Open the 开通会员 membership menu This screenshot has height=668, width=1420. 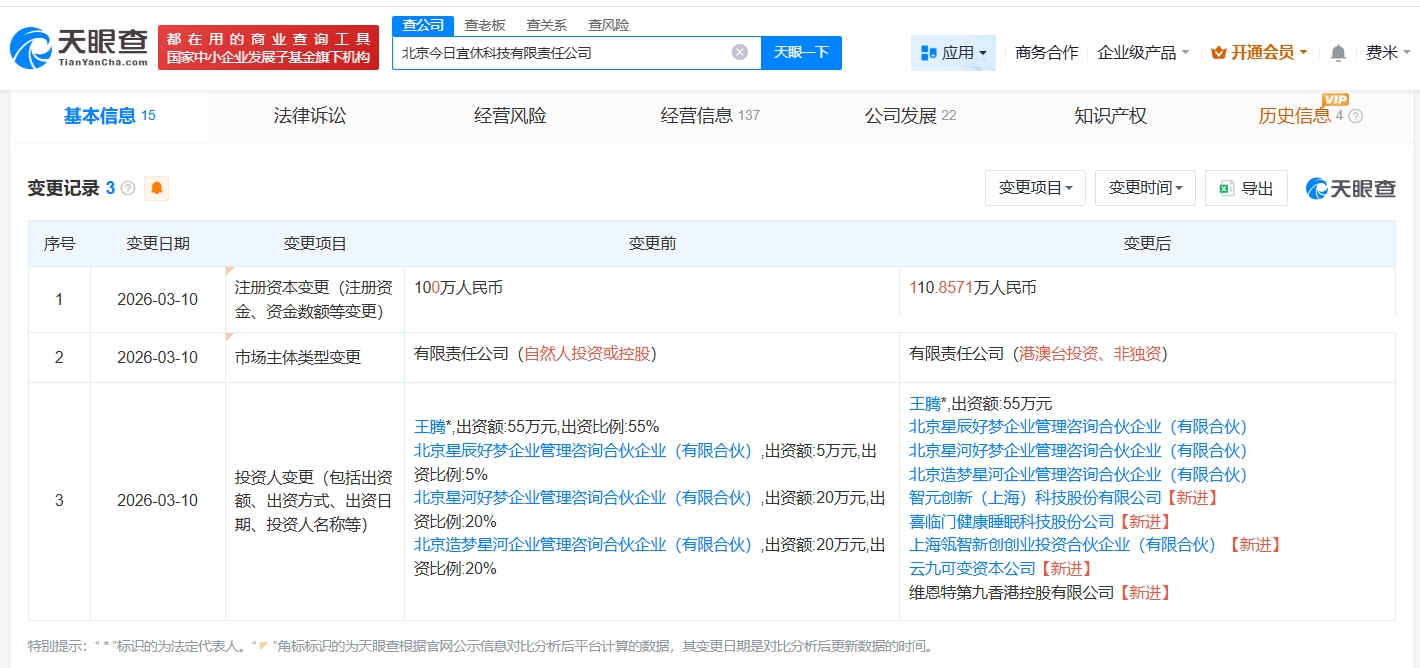click(x=1259, y=53)
